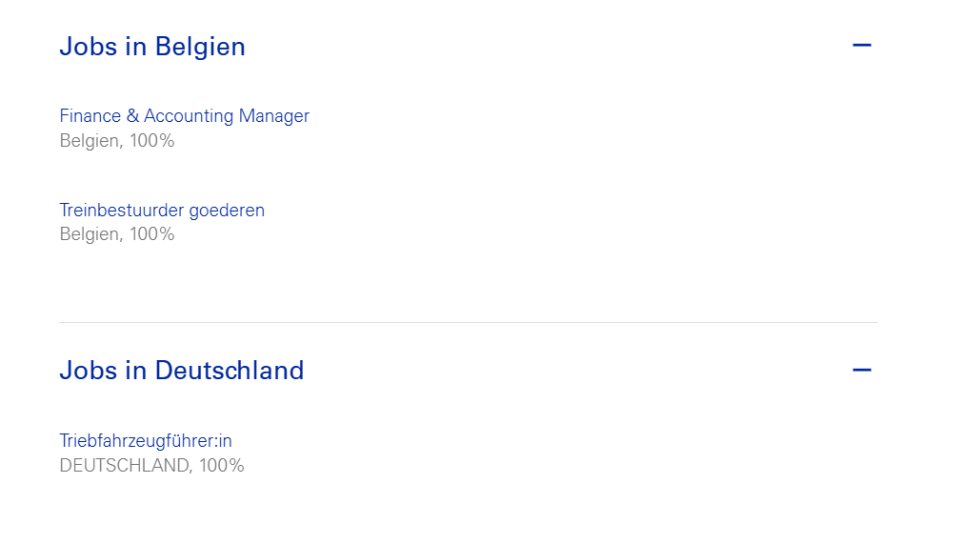980x544 pixels.
Task: Click the word Deutschland in the section heading
Action: [x=229, y=370]
